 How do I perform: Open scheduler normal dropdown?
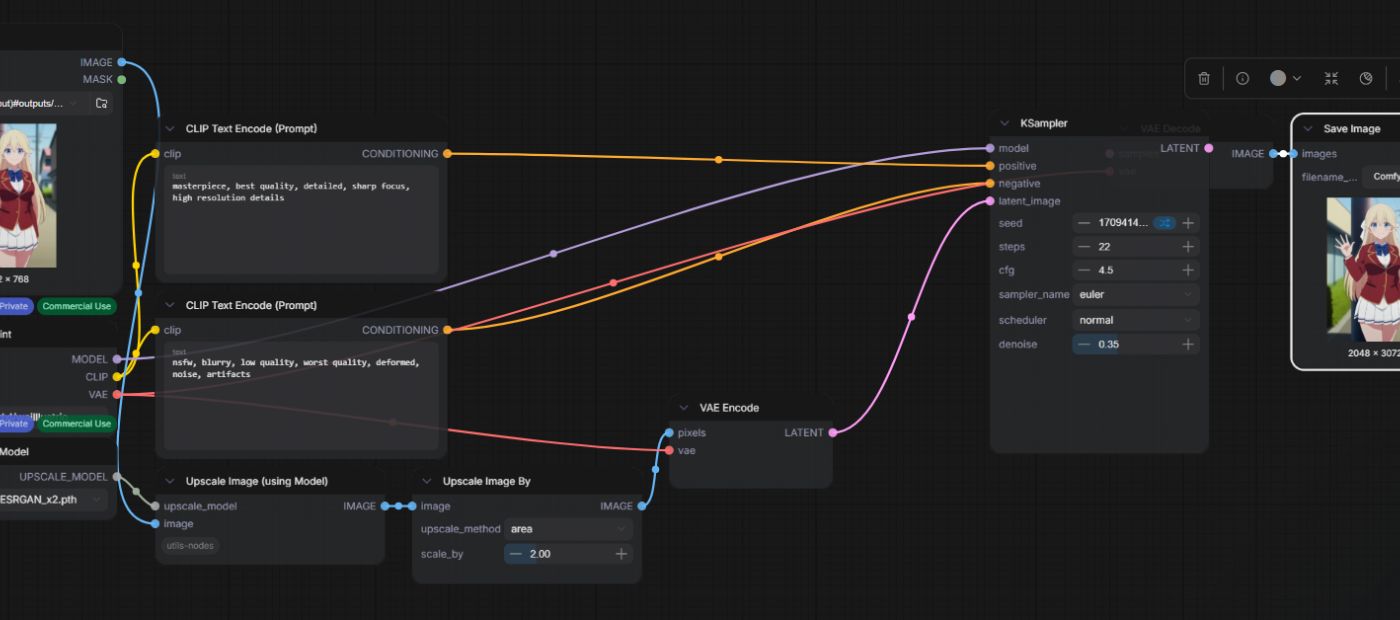coord(1136,320)
